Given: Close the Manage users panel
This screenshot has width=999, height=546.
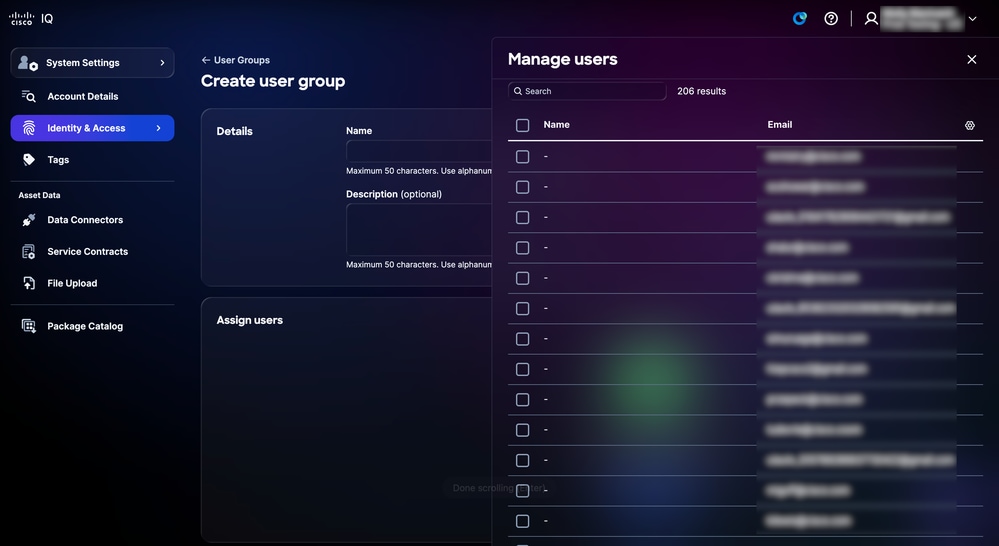Looking at the screenshot, I should (x=972, y=59).
